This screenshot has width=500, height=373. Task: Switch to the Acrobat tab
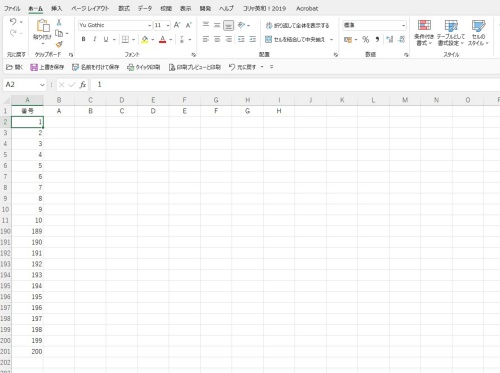(307, 8)
